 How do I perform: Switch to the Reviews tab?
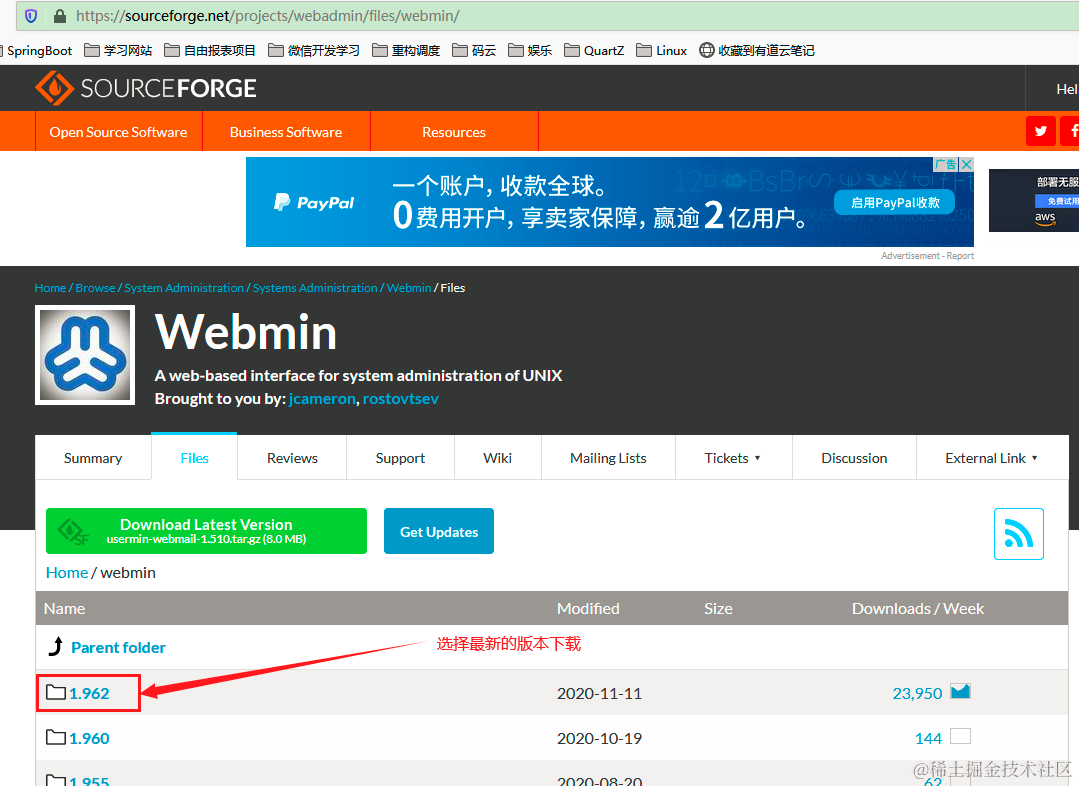(x=292, y=458)
